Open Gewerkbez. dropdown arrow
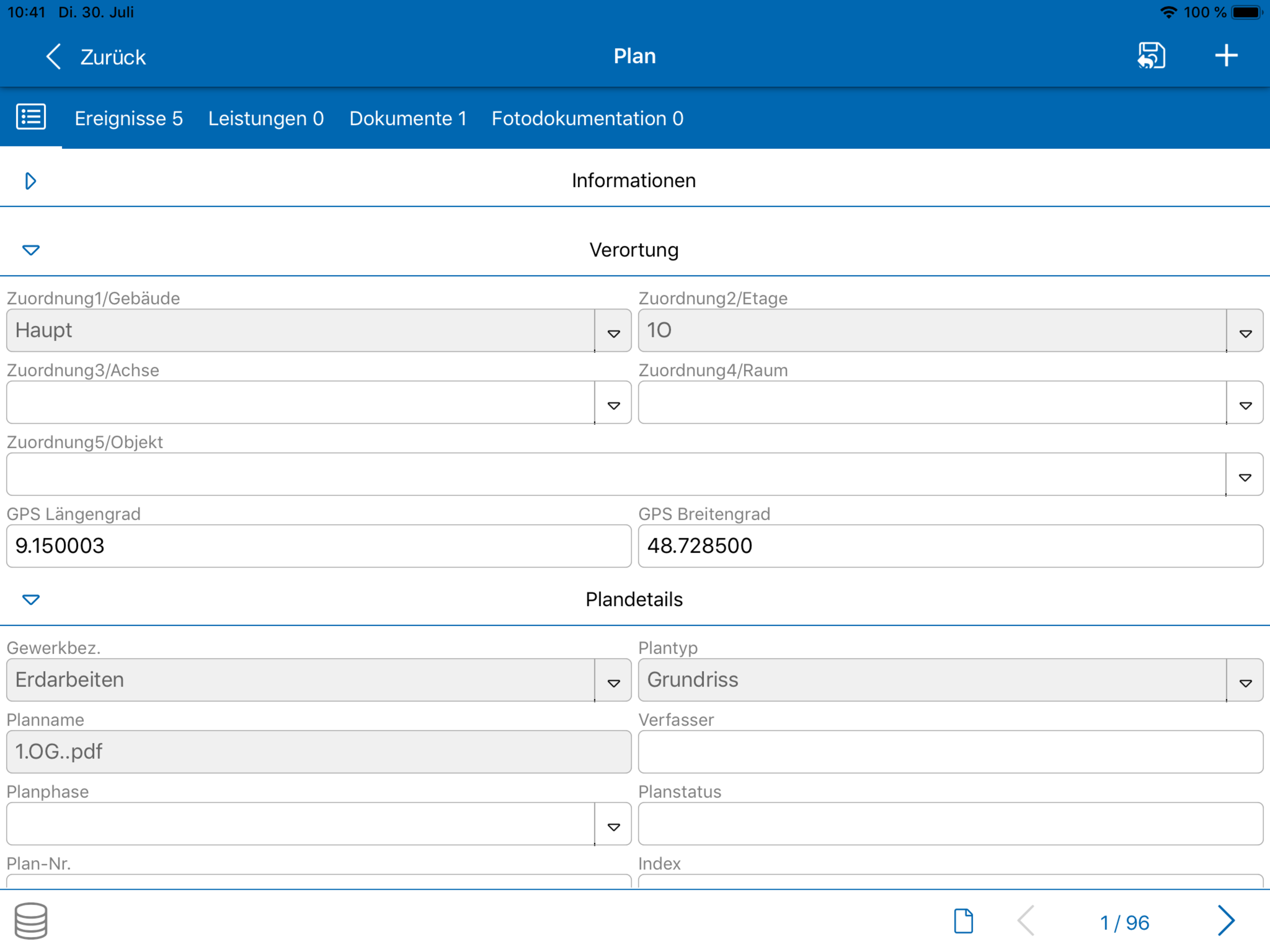This screenshot has width=1270, height=952. click(613, 681)
